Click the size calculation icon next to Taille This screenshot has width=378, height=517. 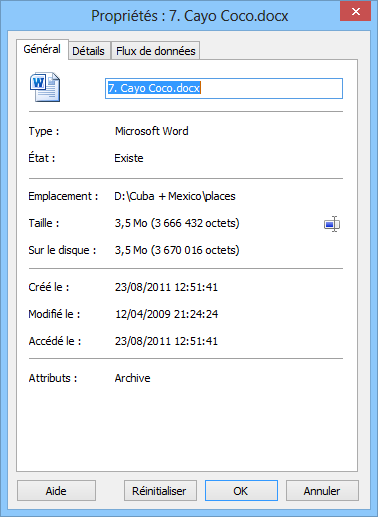point(332,224)
